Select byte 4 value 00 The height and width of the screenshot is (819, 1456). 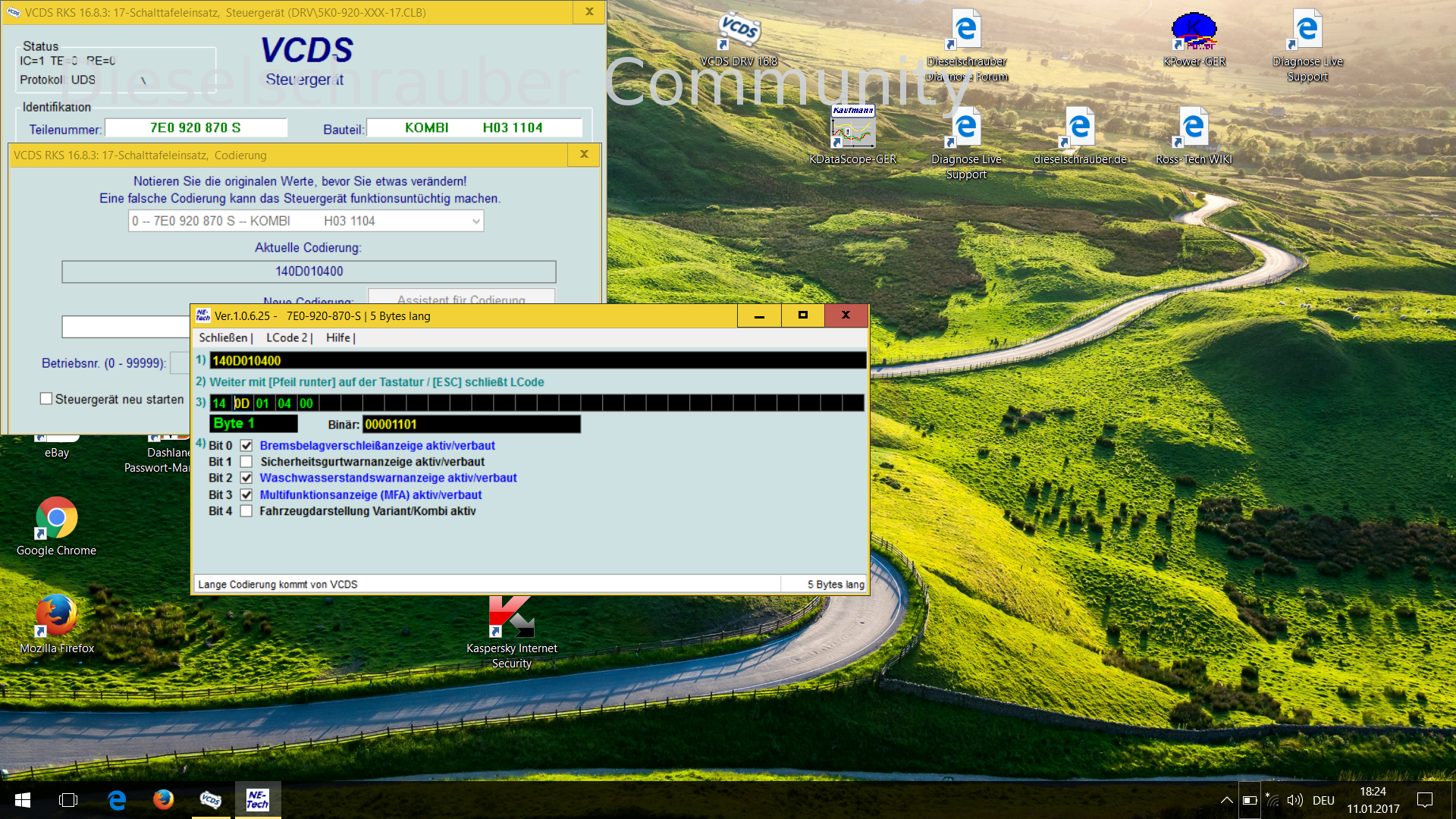(306, 403)
